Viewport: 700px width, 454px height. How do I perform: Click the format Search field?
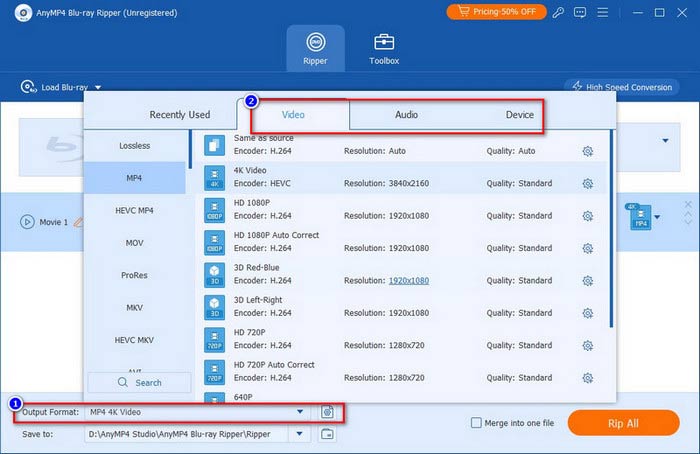click(139, 383)
